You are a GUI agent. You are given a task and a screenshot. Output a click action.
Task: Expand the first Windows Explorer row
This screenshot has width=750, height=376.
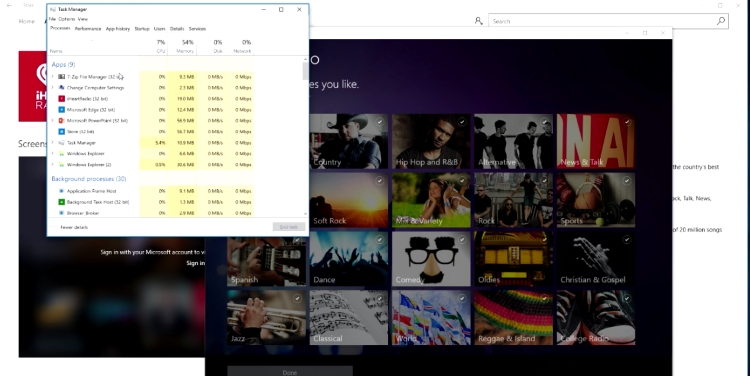53,154
